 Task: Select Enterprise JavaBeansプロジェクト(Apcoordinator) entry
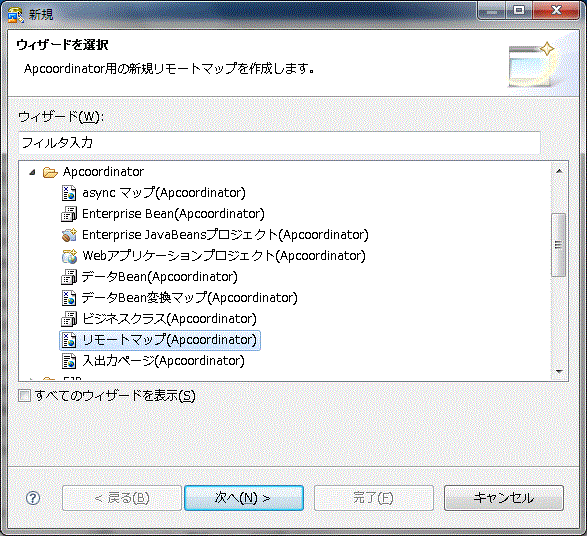[225, 235]
